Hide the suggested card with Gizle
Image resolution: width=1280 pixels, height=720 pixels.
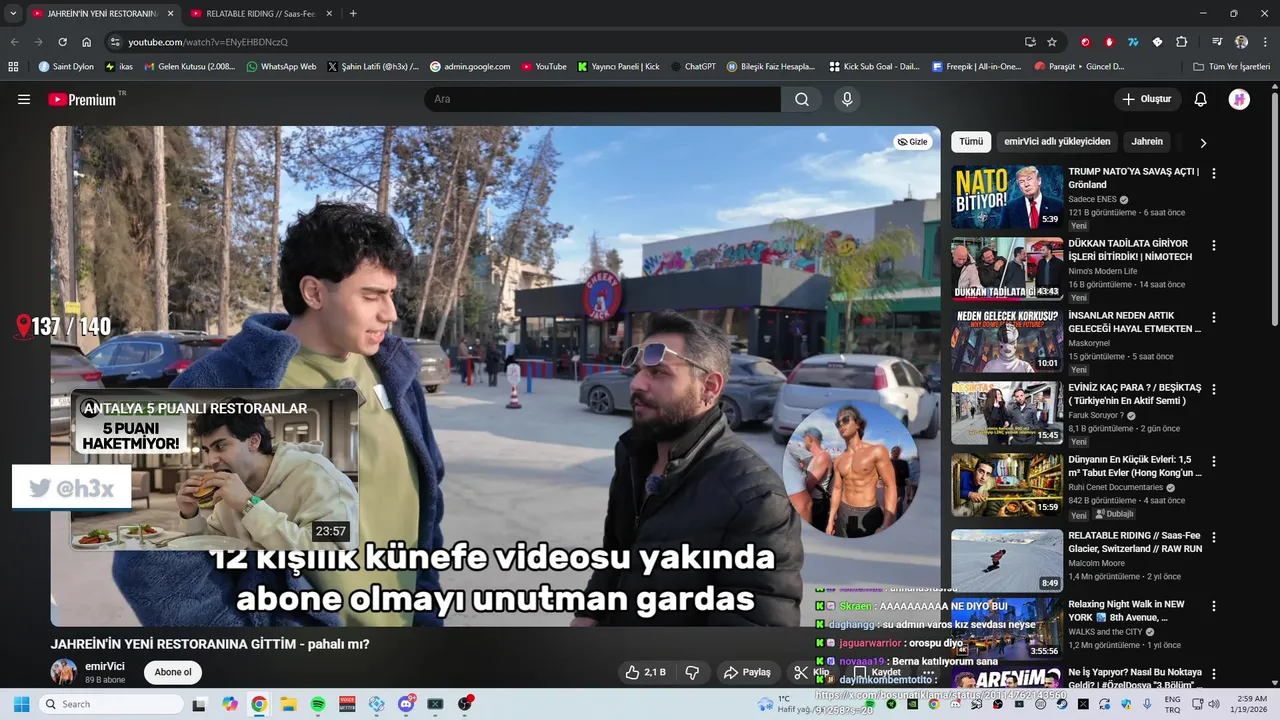912,142
